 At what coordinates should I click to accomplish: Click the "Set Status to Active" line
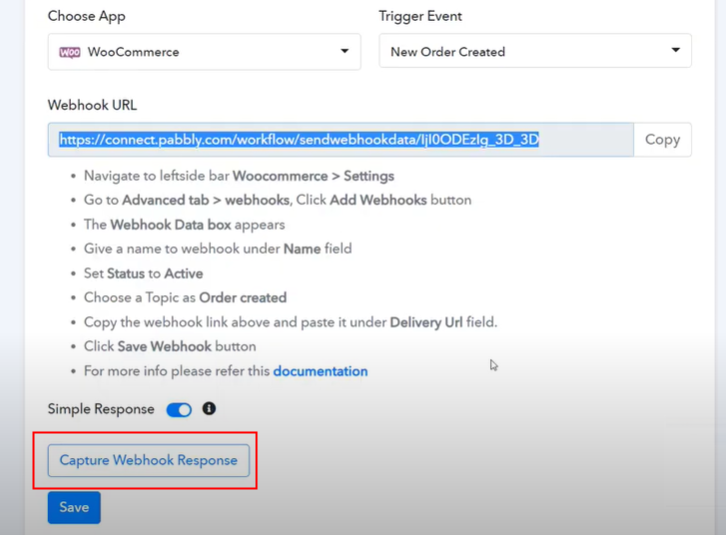click(x=143, y=273)
